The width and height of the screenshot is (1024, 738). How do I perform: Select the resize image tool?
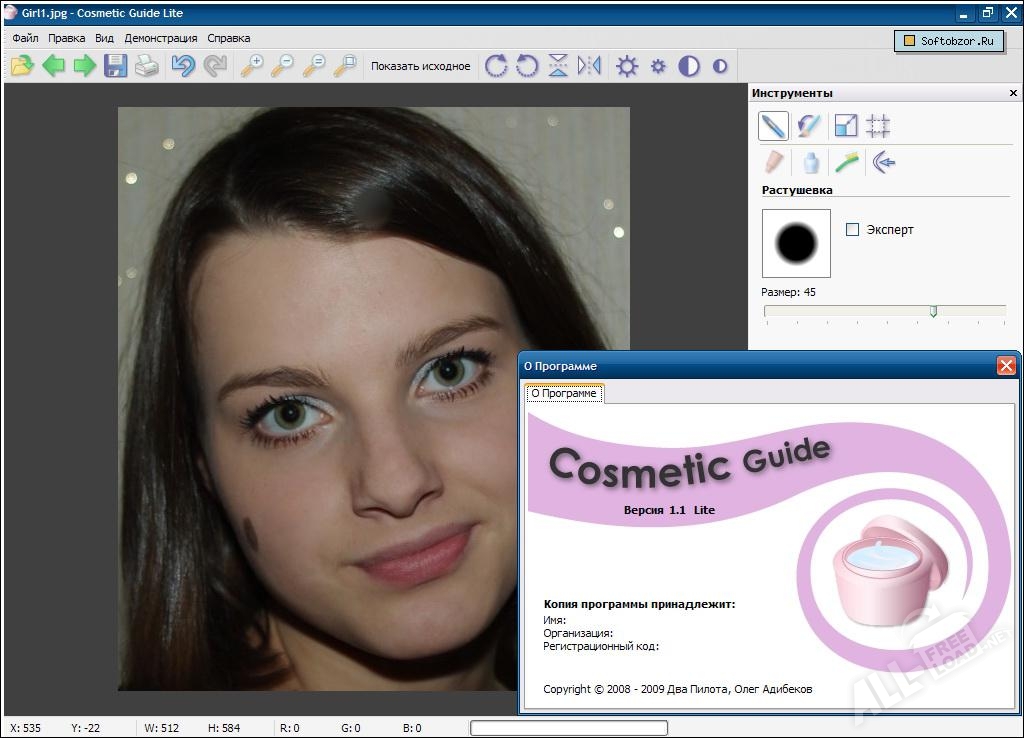coord(846,126)
